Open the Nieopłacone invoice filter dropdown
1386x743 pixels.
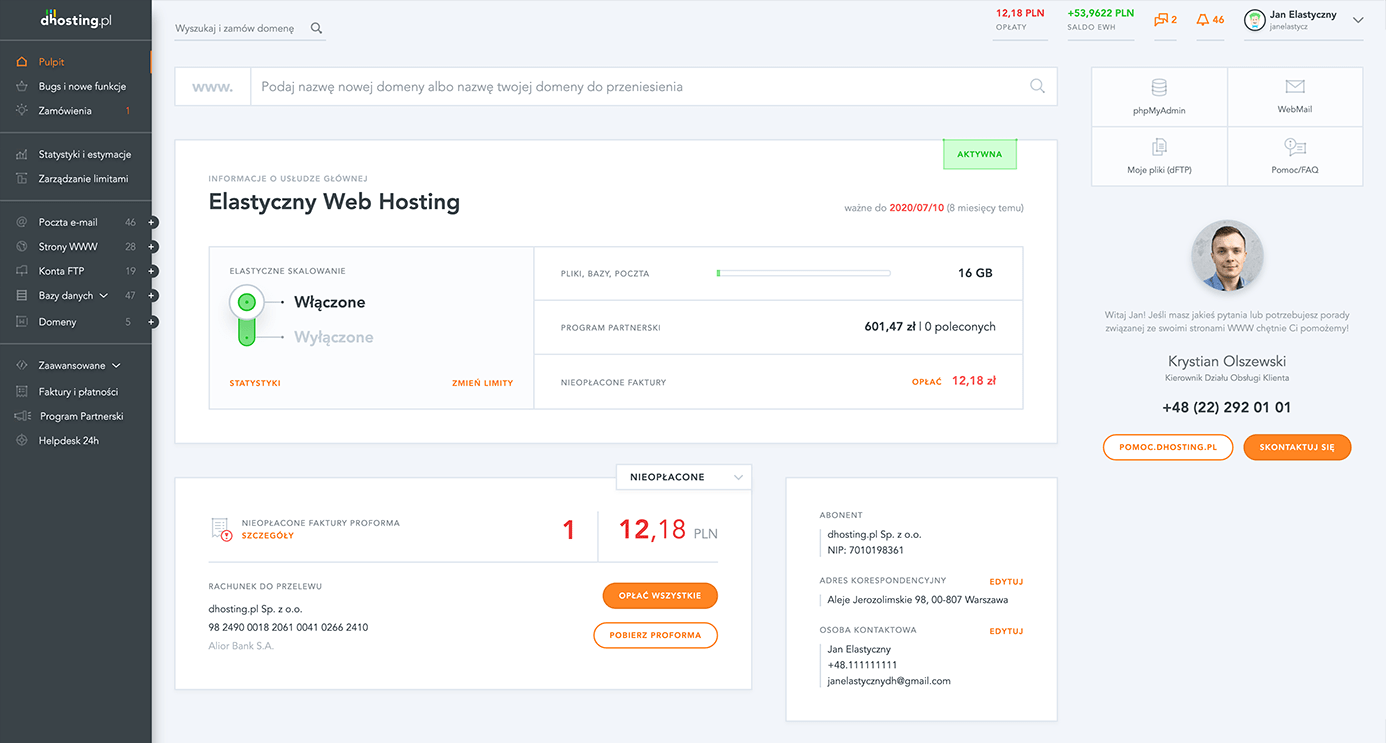pos(684,477)
